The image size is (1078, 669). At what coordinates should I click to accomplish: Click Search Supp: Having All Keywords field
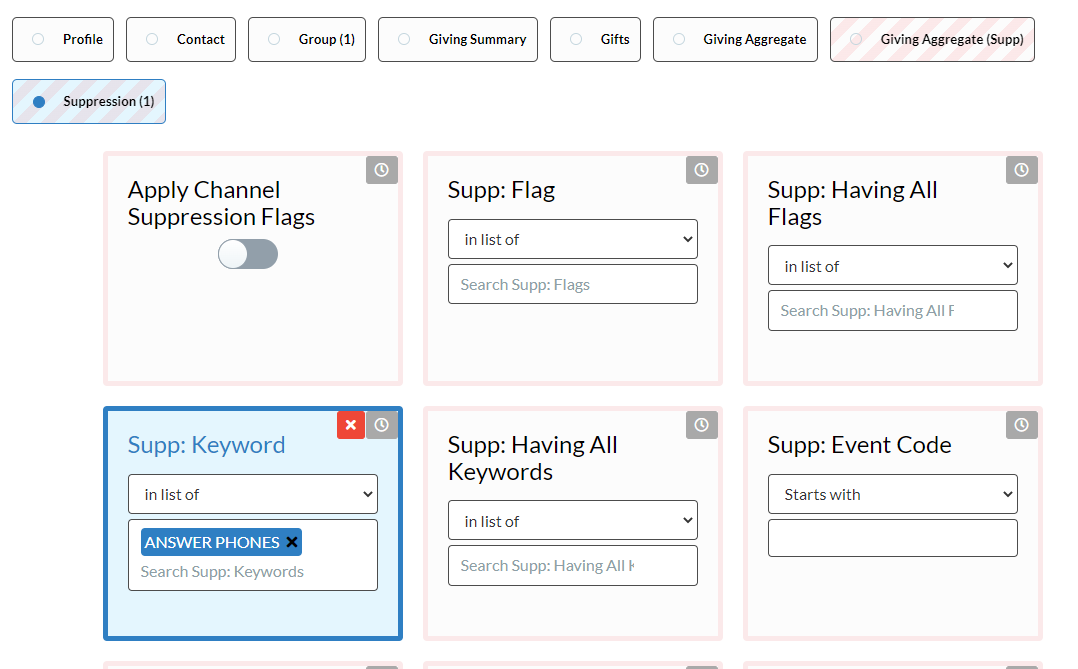573,566
